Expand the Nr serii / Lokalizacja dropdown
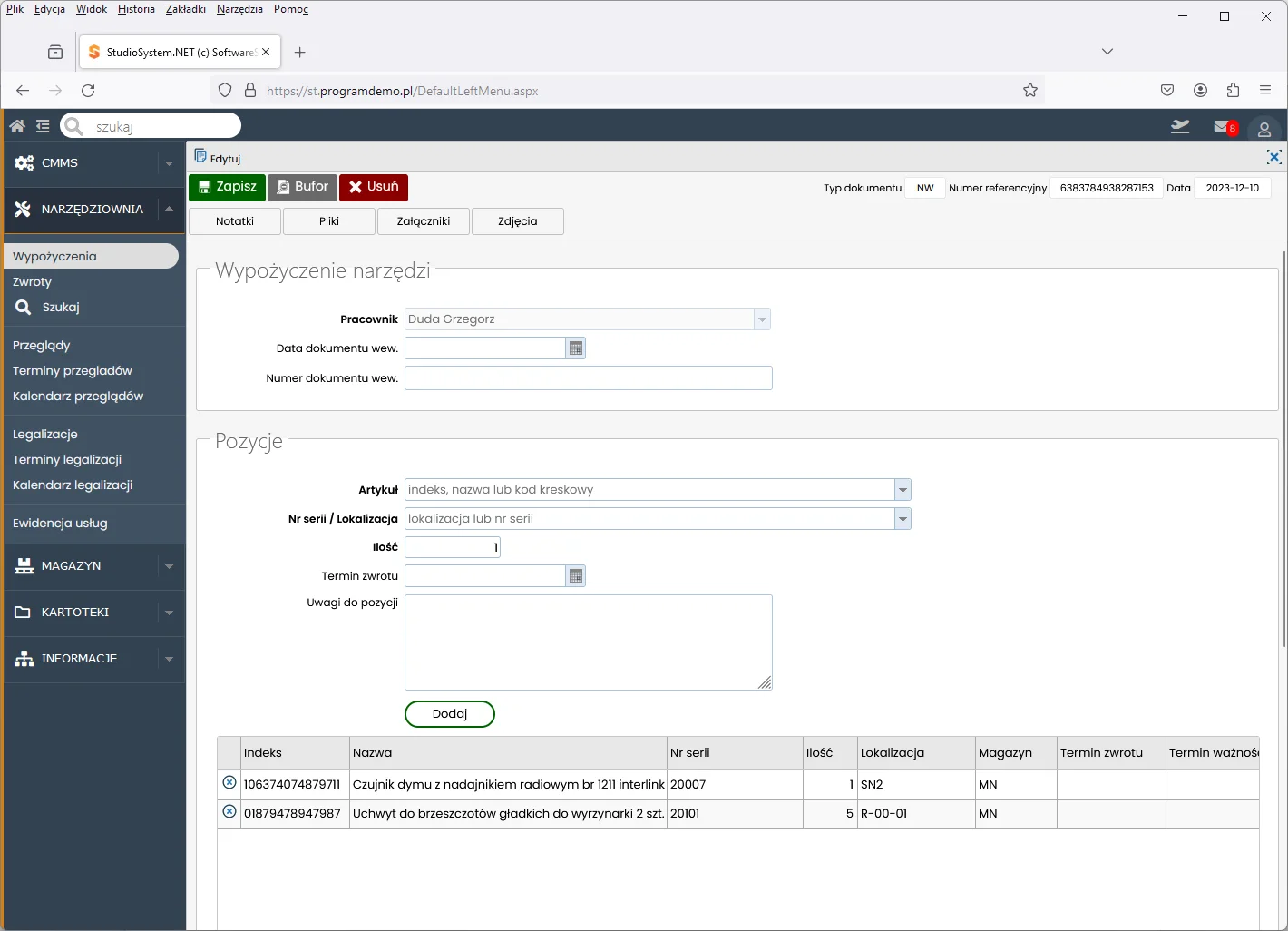 point(903,519)
